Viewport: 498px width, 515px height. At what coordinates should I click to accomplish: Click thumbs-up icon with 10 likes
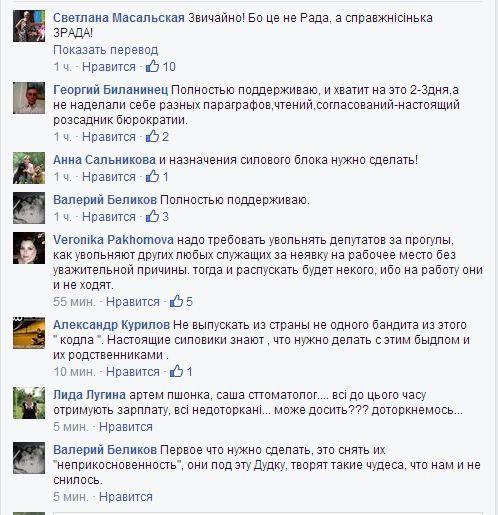tap(152, 66)
